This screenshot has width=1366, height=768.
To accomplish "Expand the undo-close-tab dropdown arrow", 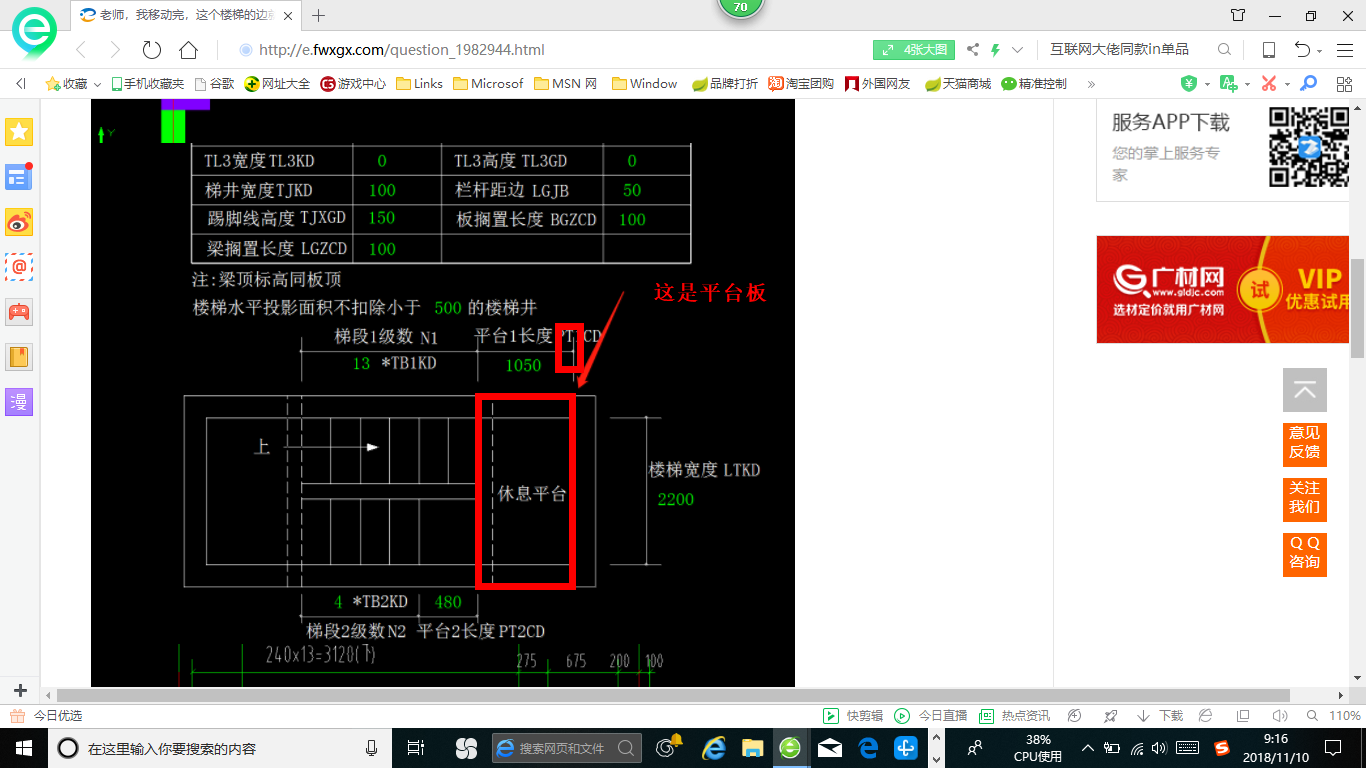I will 1320,51.
